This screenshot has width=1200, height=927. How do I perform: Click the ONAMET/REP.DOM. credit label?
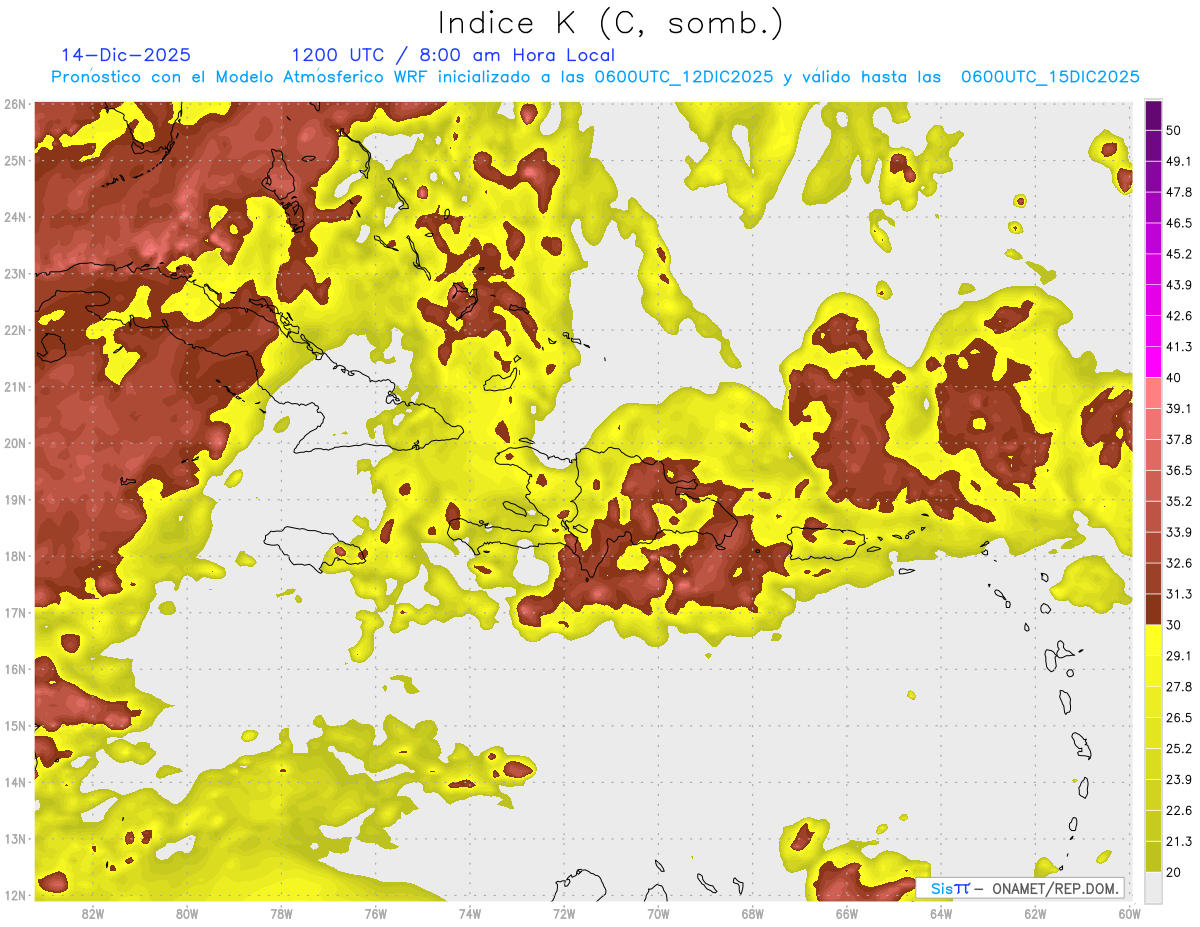[x=1054, y=888]
